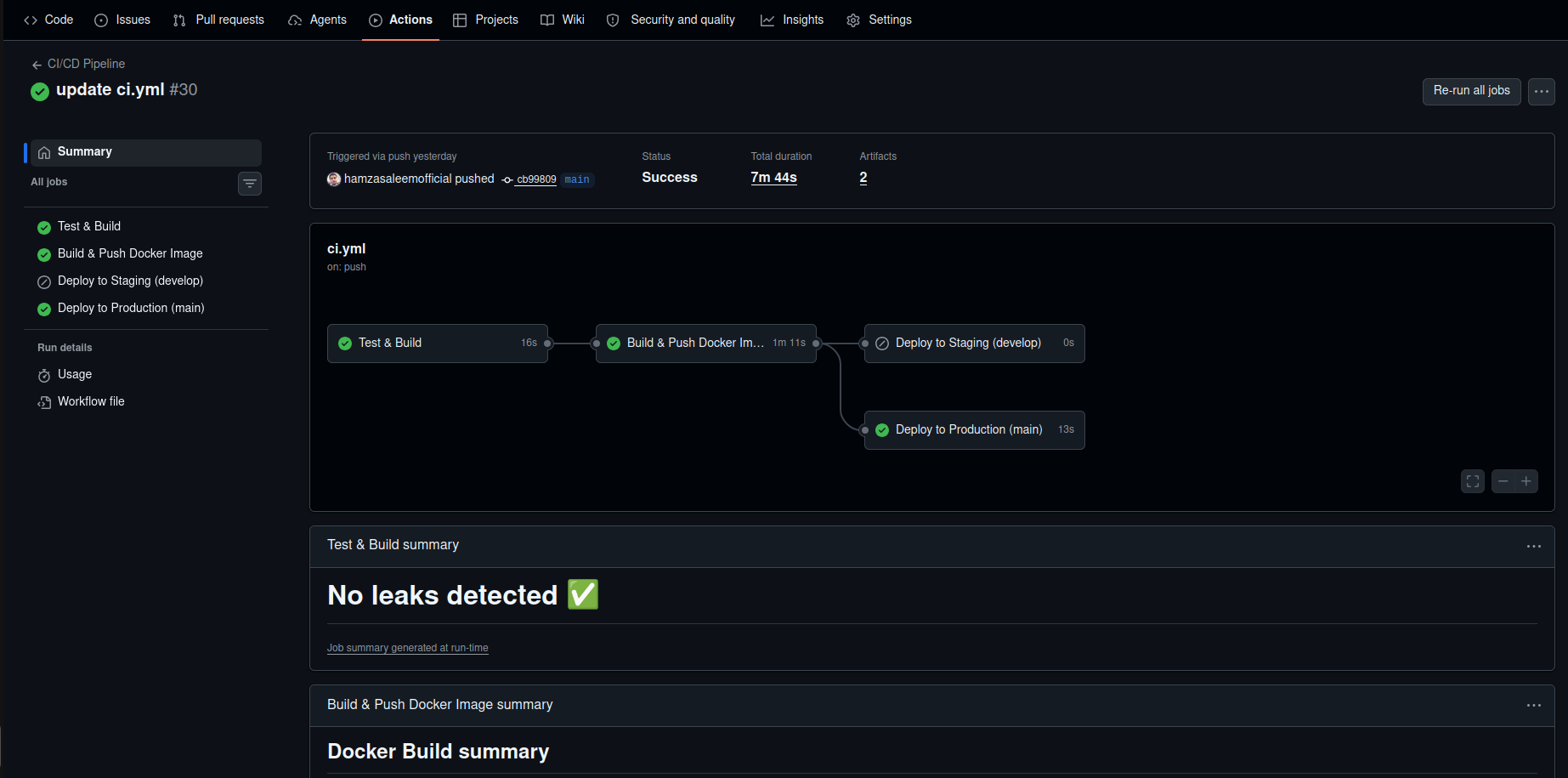
Task: Open commit cb99809
Action: pos(536,179)
